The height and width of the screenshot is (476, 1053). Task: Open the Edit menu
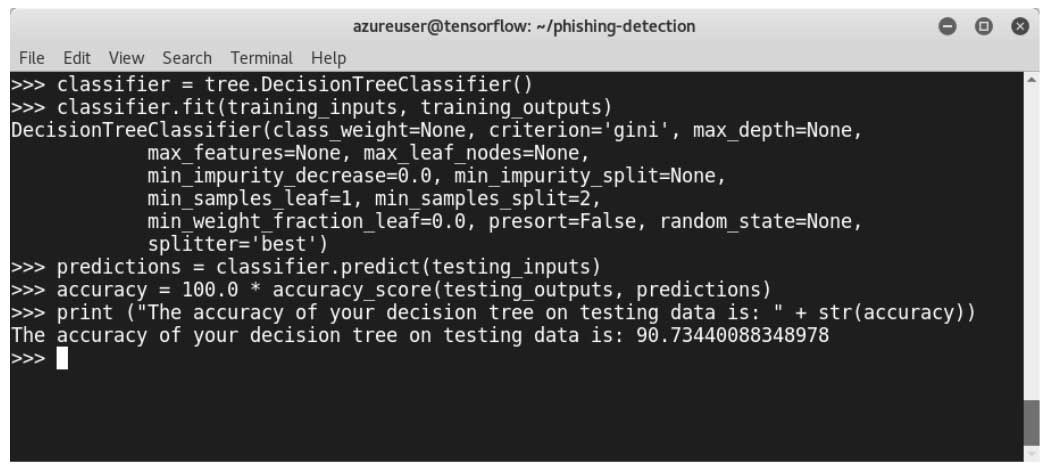(77, 58)
